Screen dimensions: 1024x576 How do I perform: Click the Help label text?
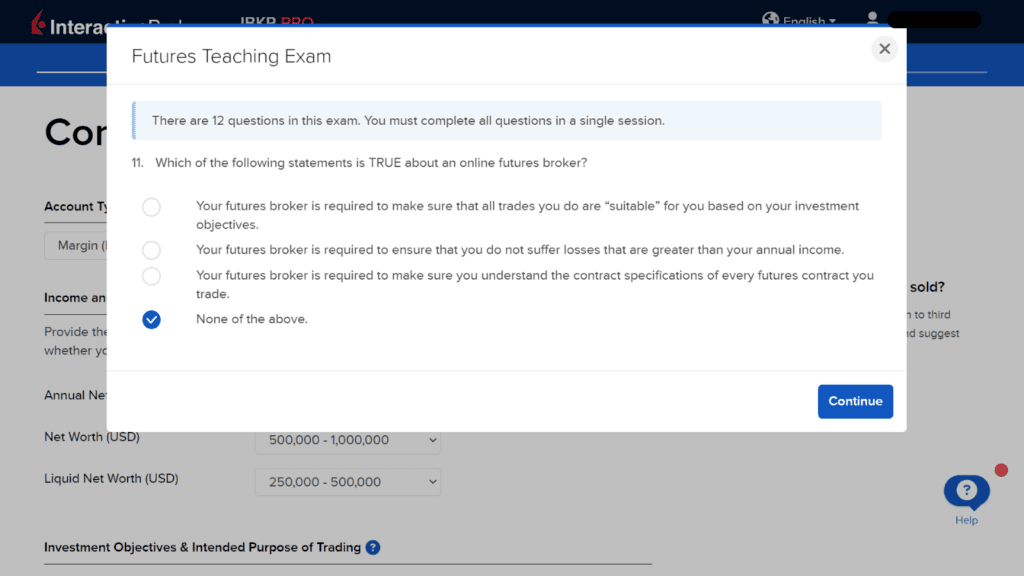coord(966,522)
